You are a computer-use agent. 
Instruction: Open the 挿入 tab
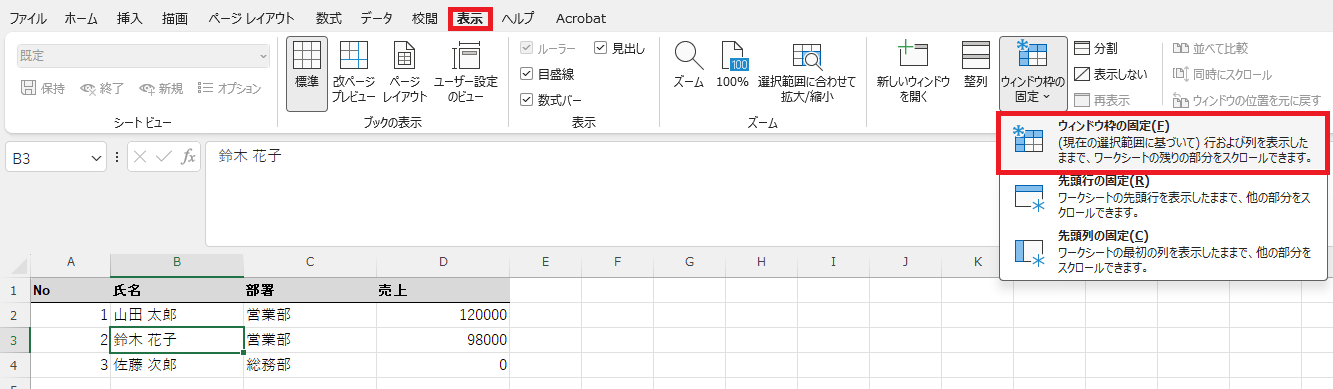tap(130, 18)
